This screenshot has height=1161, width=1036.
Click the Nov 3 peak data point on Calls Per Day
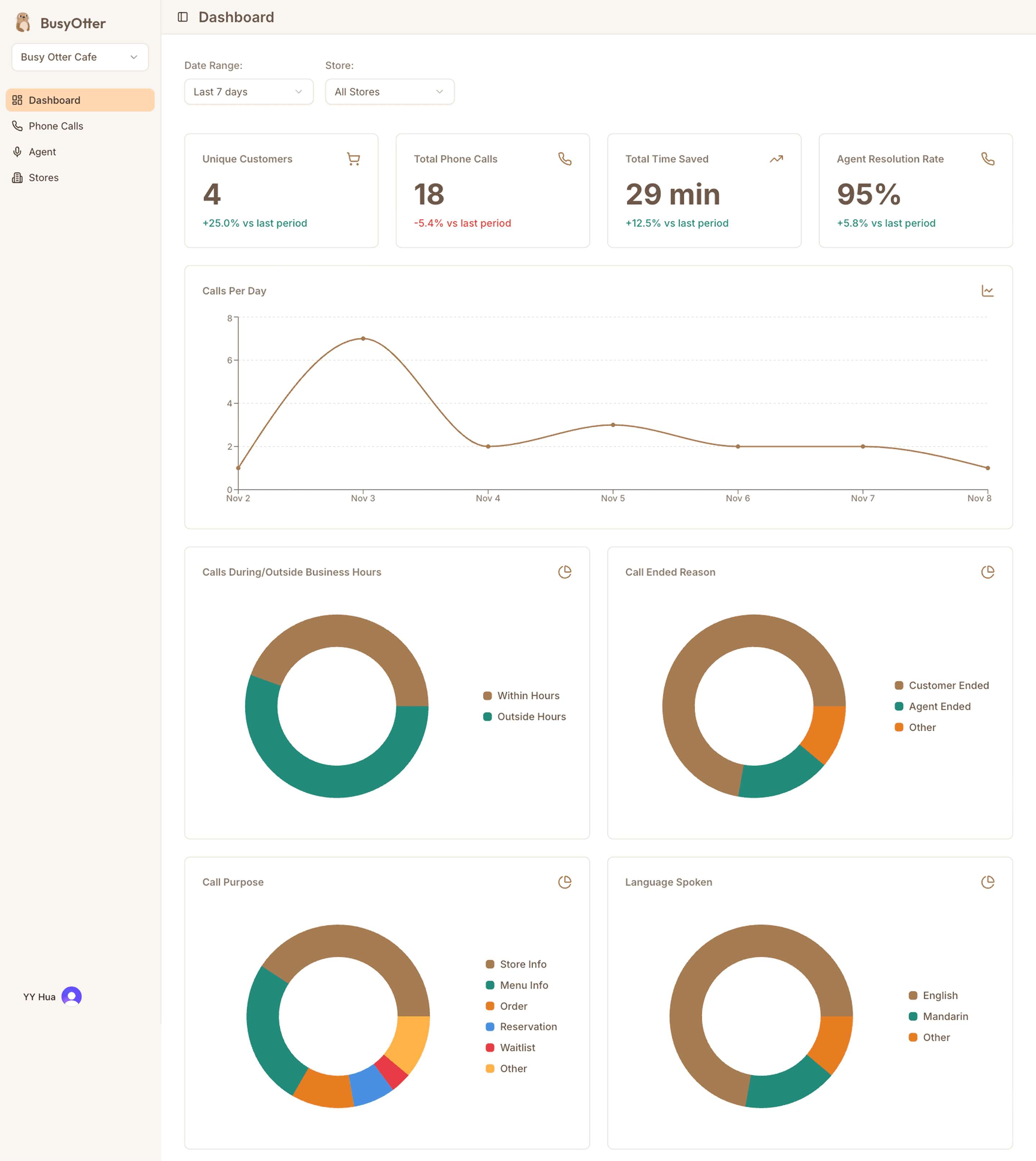363,338
